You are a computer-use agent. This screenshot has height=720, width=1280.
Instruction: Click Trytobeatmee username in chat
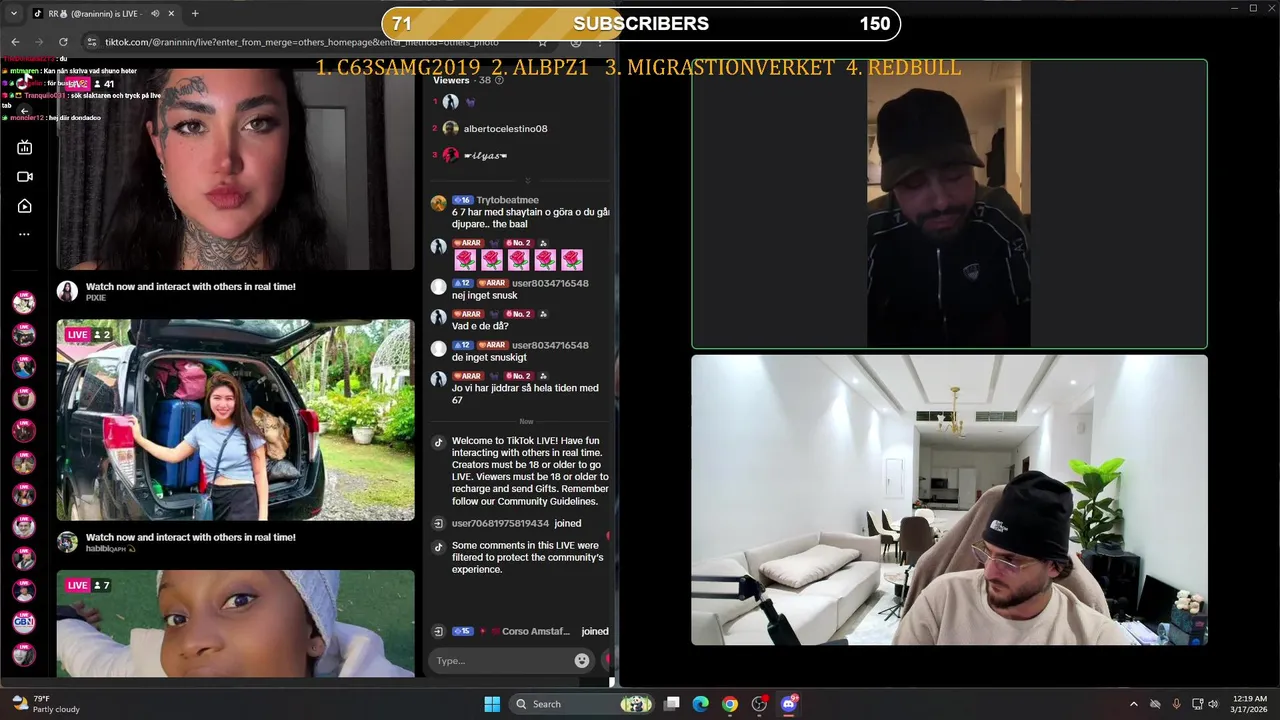(x=507, y=200)
